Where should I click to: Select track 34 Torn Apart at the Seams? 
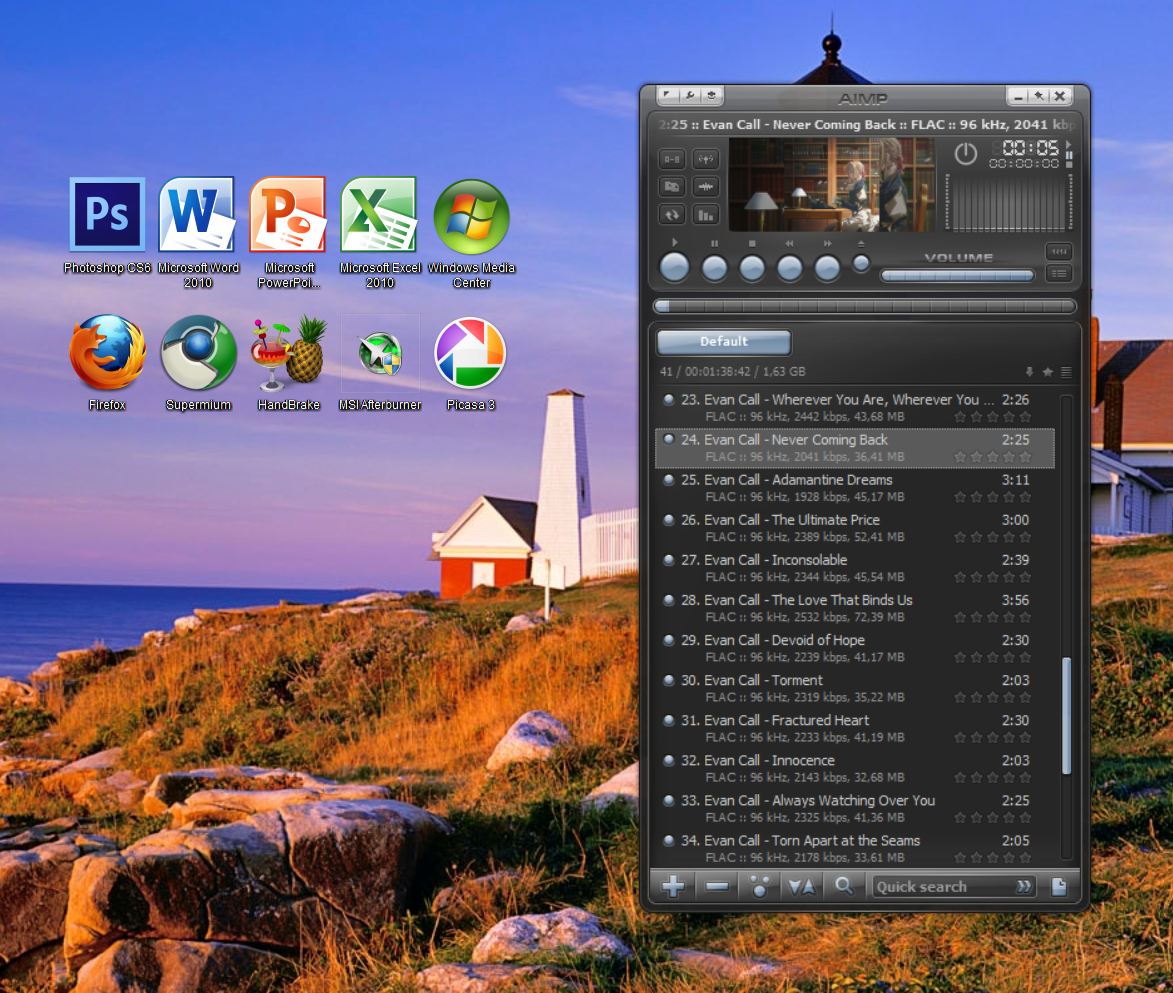tap(855, 849)
